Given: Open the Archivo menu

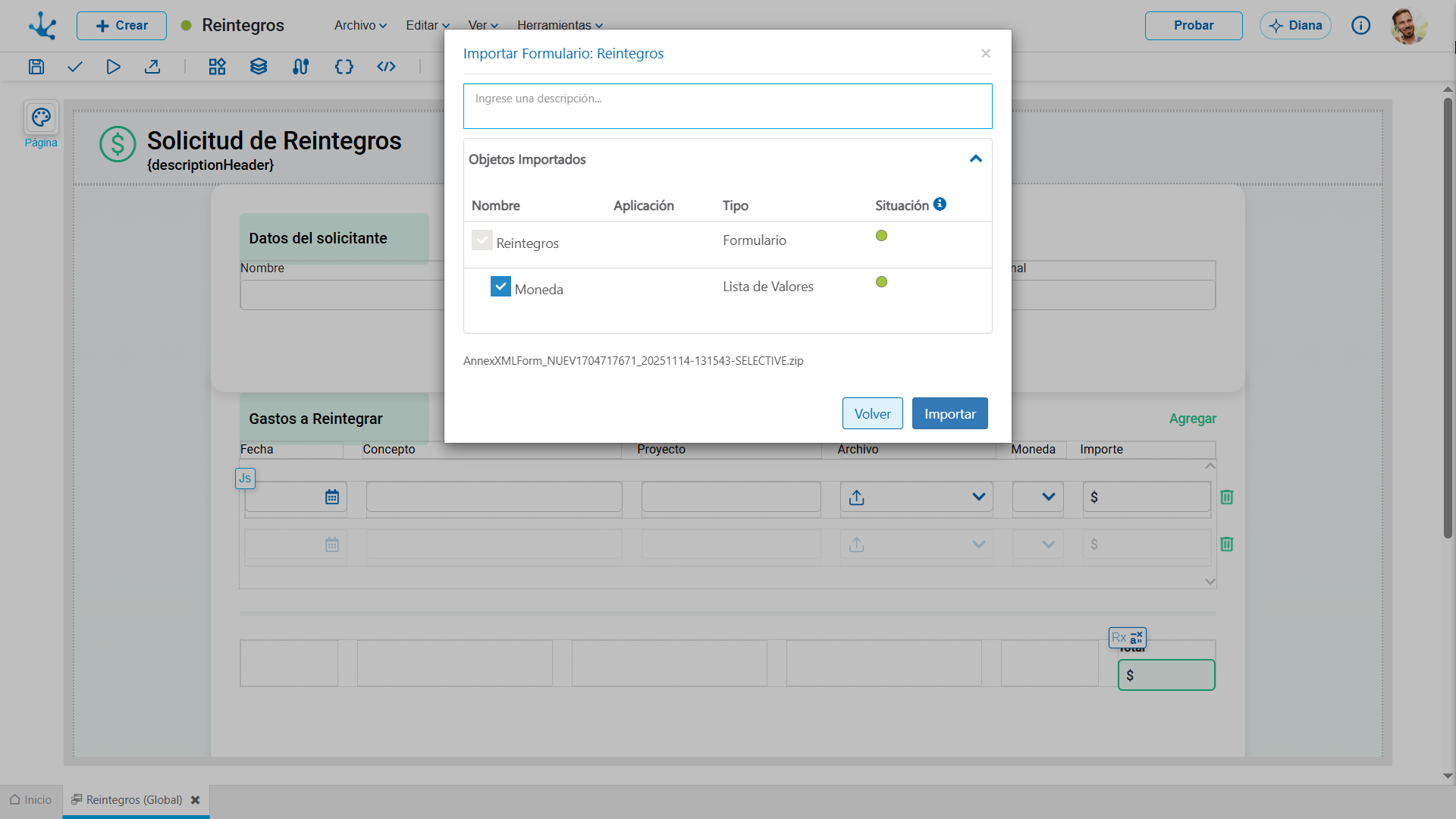Looking at the screenshot, I should 361,25.
